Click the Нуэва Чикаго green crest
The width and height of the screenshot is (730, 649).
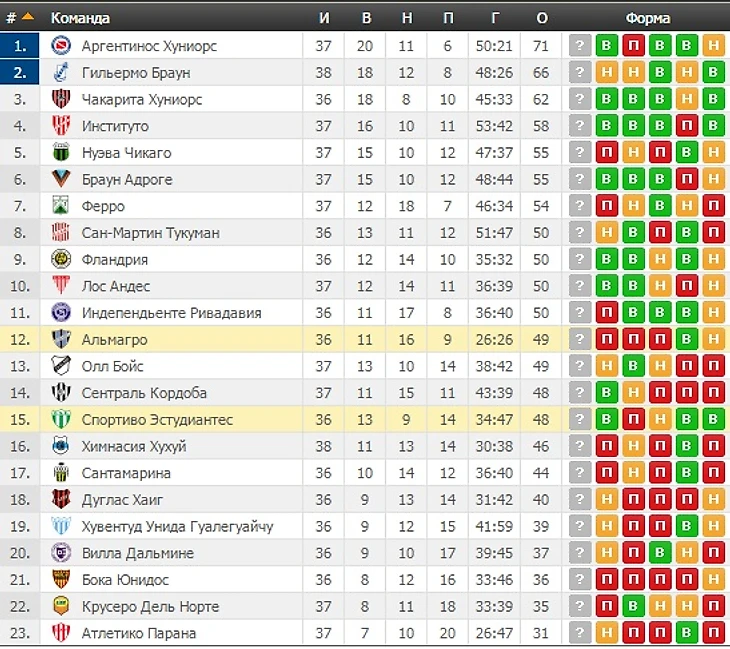(x=61, y=152)
